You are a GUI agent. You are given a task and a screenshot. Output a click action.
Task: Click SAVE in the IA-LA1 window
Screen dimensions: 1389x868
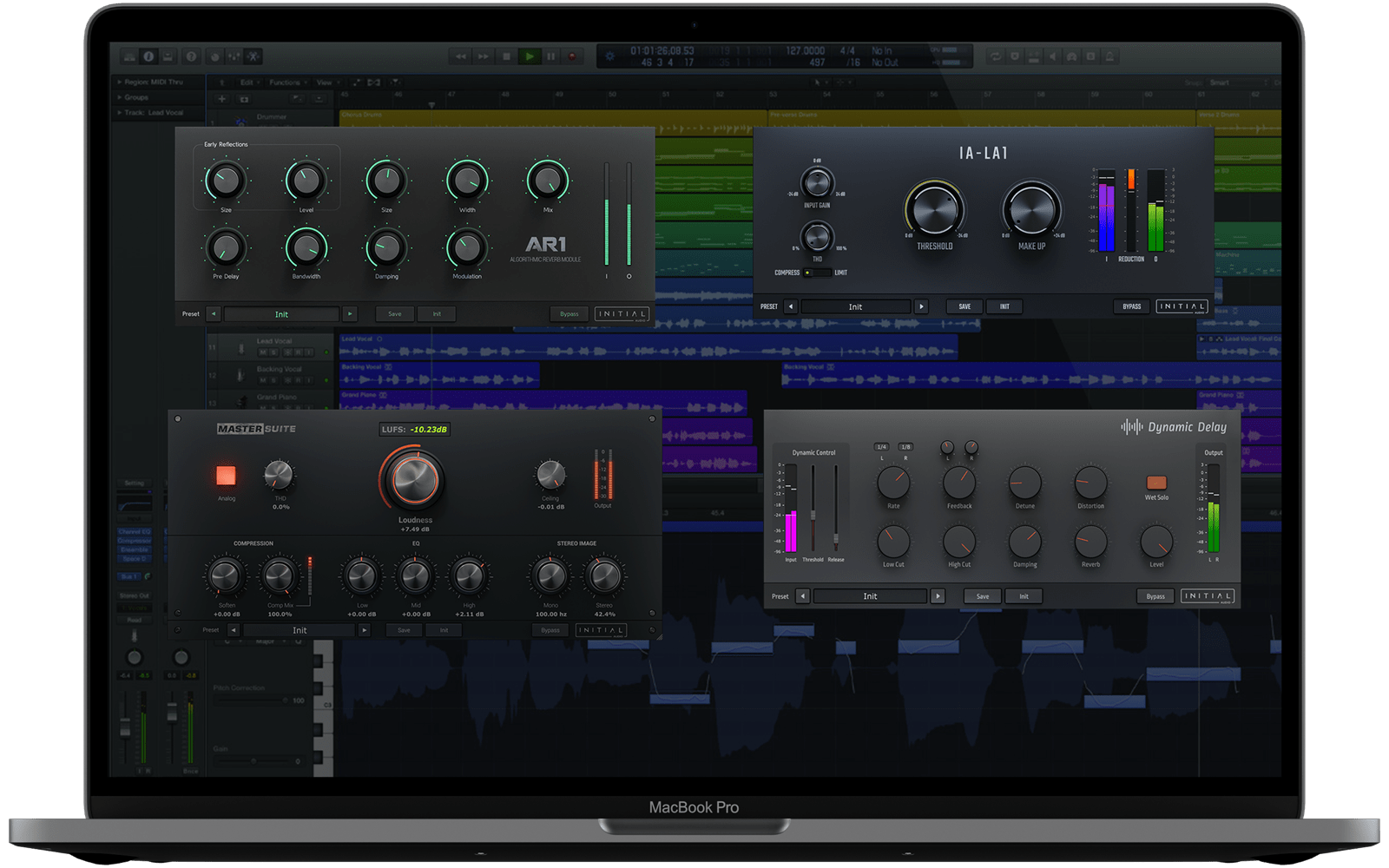click(964, 306)
